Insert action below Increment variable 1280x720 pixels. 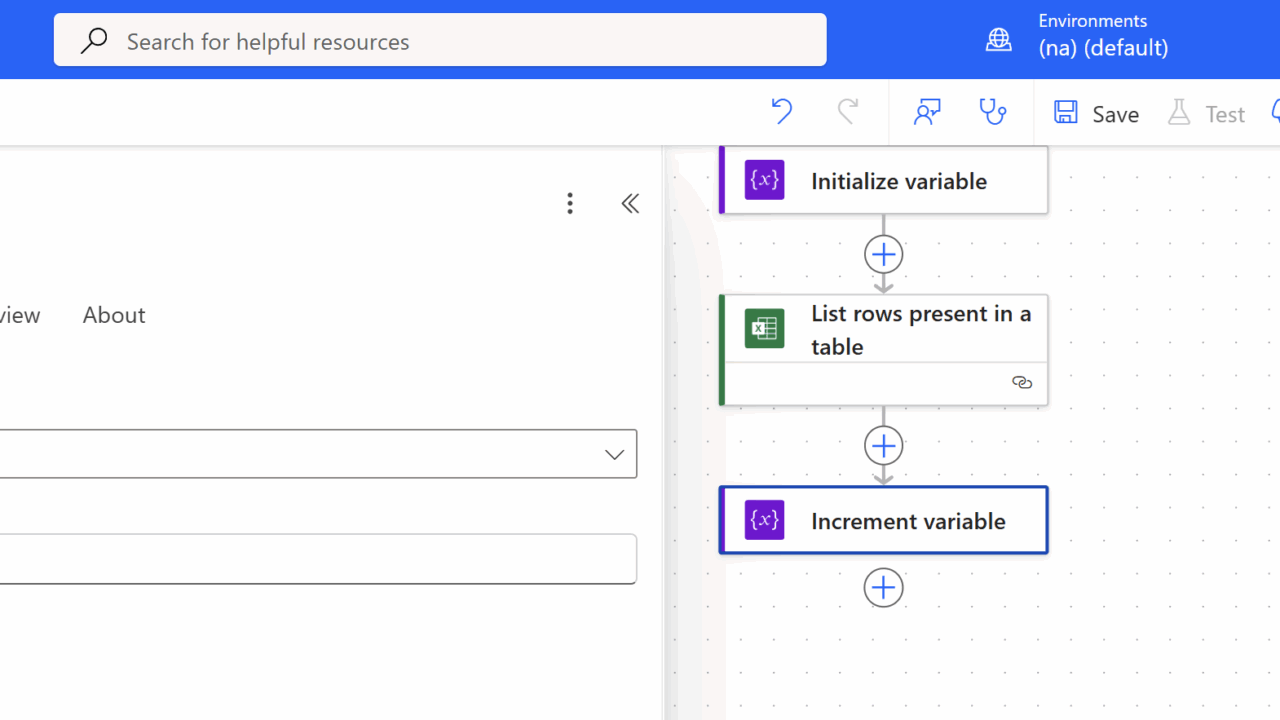[883, 588]
